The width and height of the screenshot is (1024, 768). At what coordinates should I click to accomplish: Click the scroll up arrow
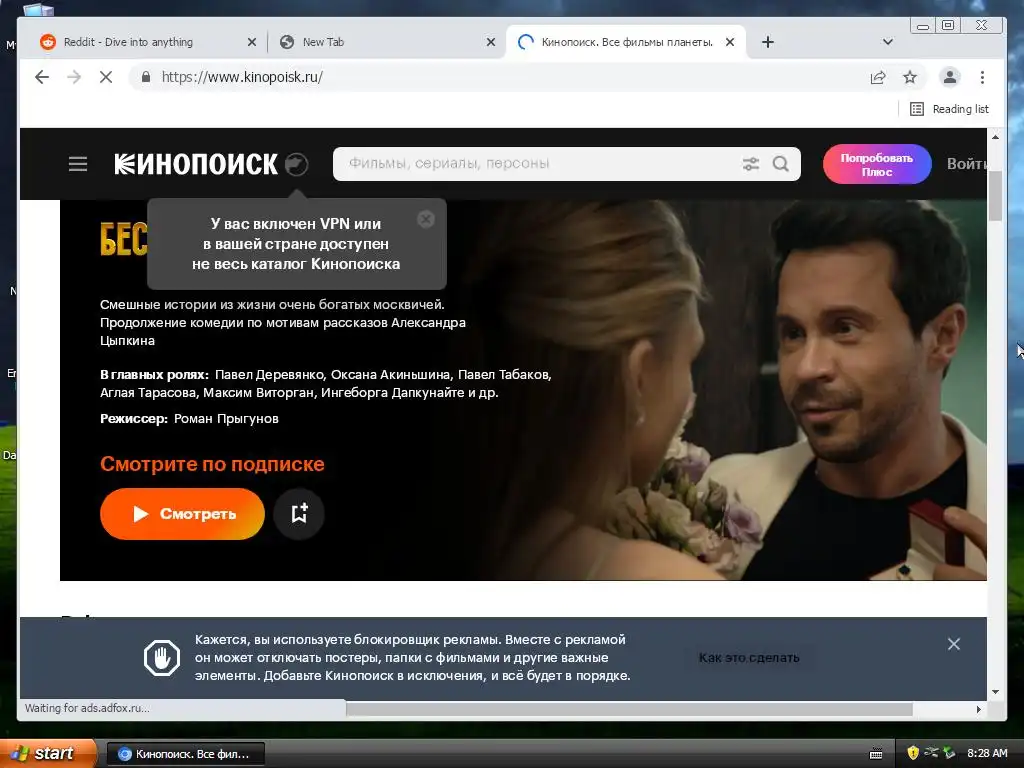point(995,137)
